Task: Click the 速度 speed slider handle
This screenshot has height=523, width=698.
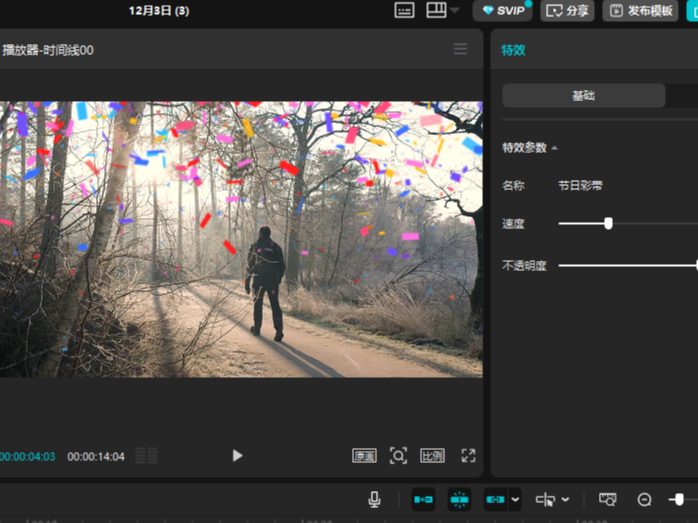Action: [x=608, y=223]
